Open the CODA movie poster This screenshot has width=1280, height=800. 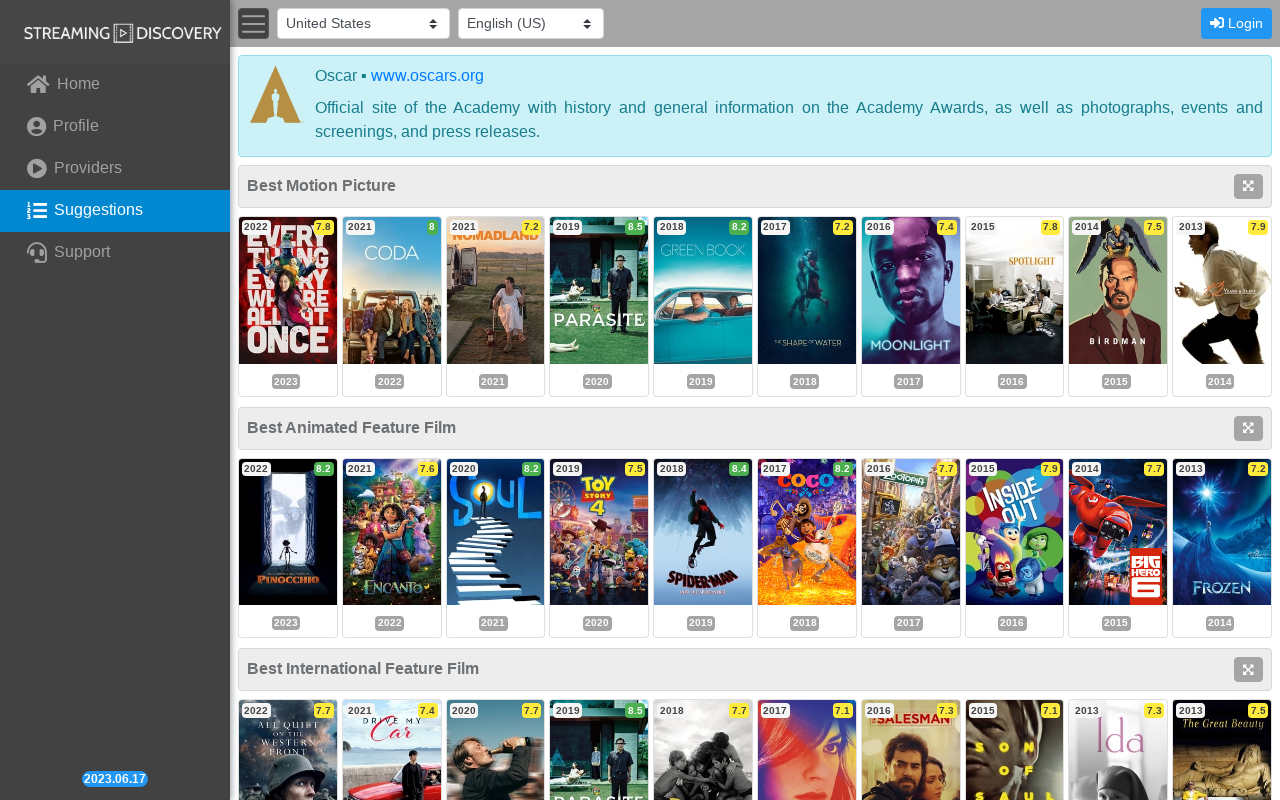[x=392, y=290]
